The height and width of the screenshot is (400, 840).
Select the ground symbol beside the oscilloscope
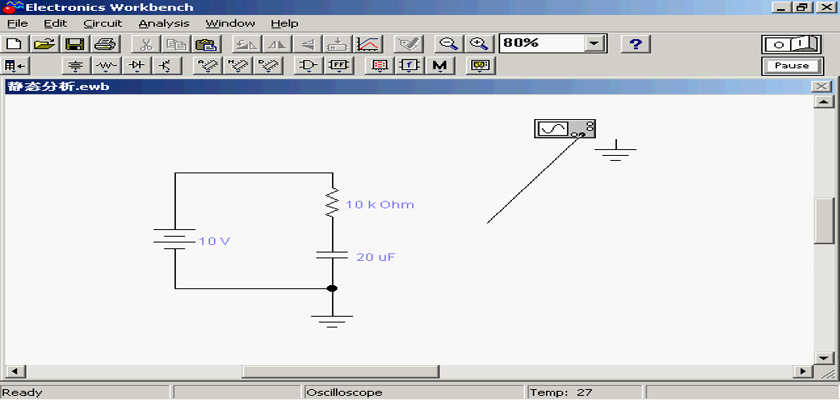616,150
